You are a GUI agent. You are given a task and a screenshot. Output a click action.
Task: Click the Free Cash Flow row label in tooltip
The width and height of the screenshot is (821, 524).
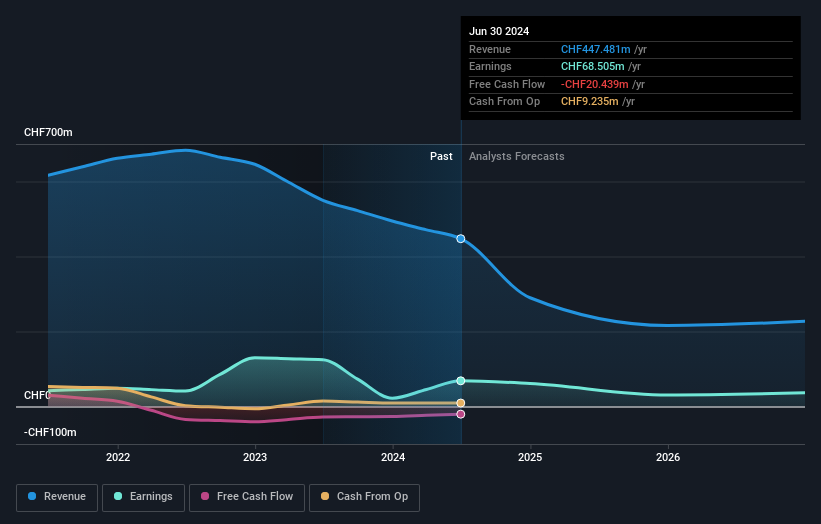[507, 84]
